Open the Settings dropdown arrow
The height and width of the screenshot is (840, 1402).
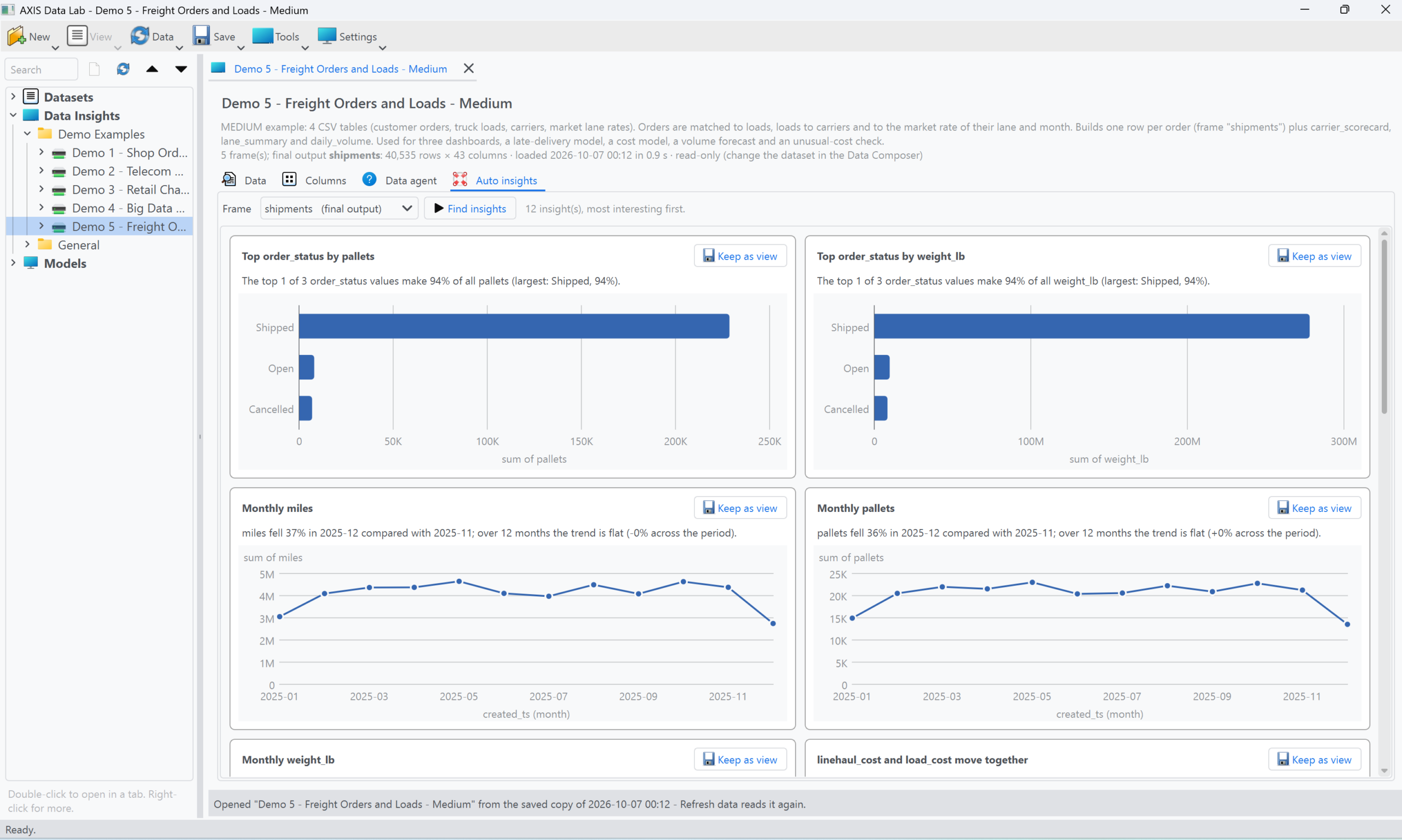pos(383,48)
